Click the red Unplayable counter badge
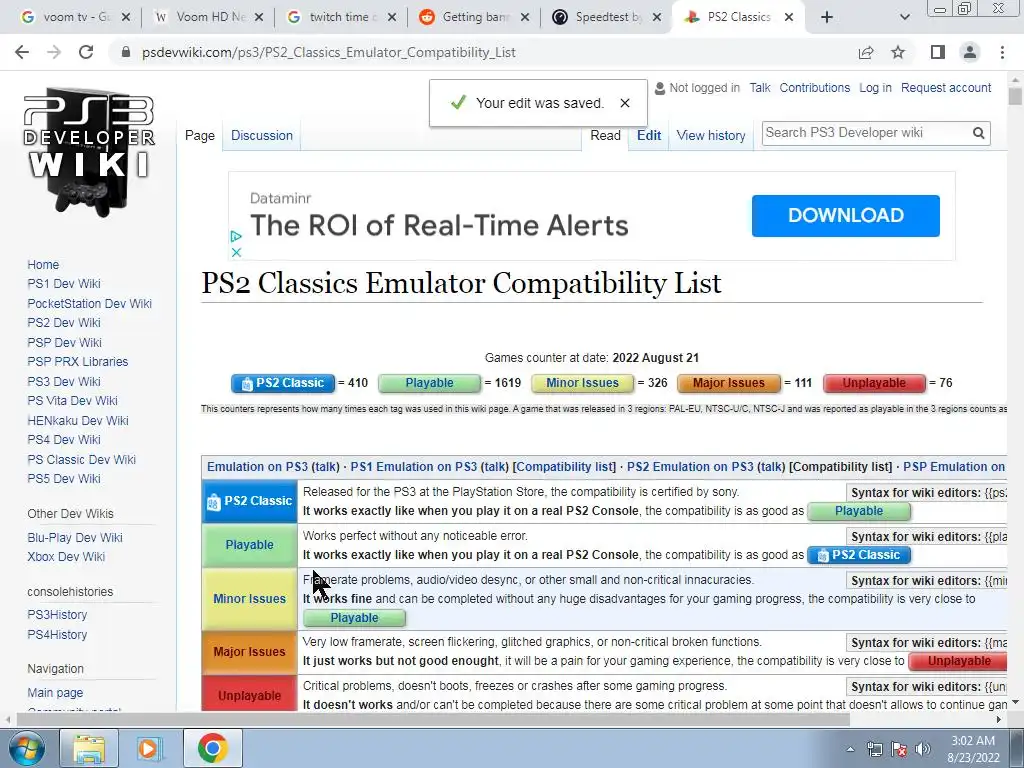This screenshot has width=1024, height=768. [874, 383]
